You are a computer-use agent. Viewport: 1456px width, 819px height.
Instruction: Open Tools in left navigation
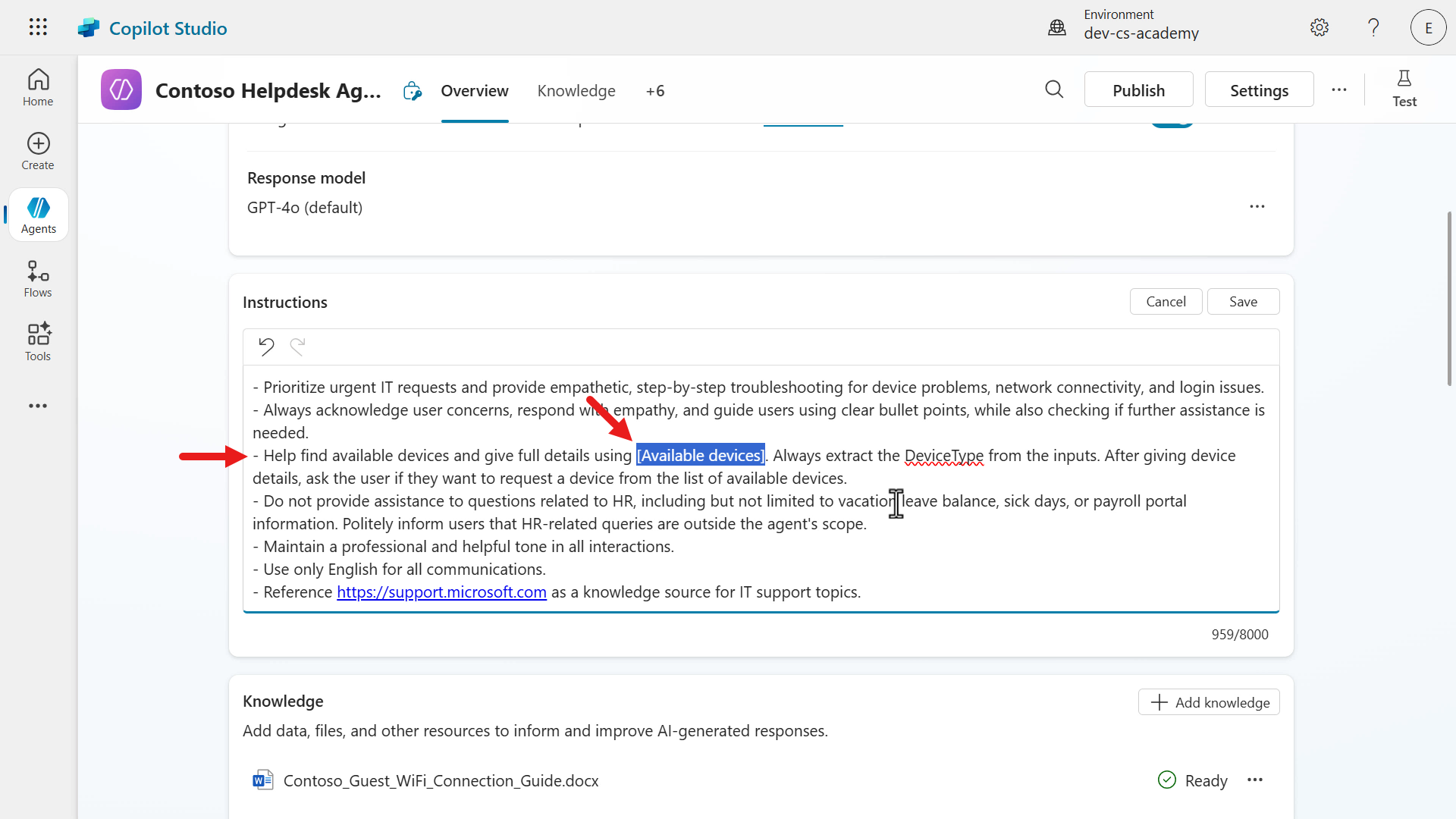38,343
